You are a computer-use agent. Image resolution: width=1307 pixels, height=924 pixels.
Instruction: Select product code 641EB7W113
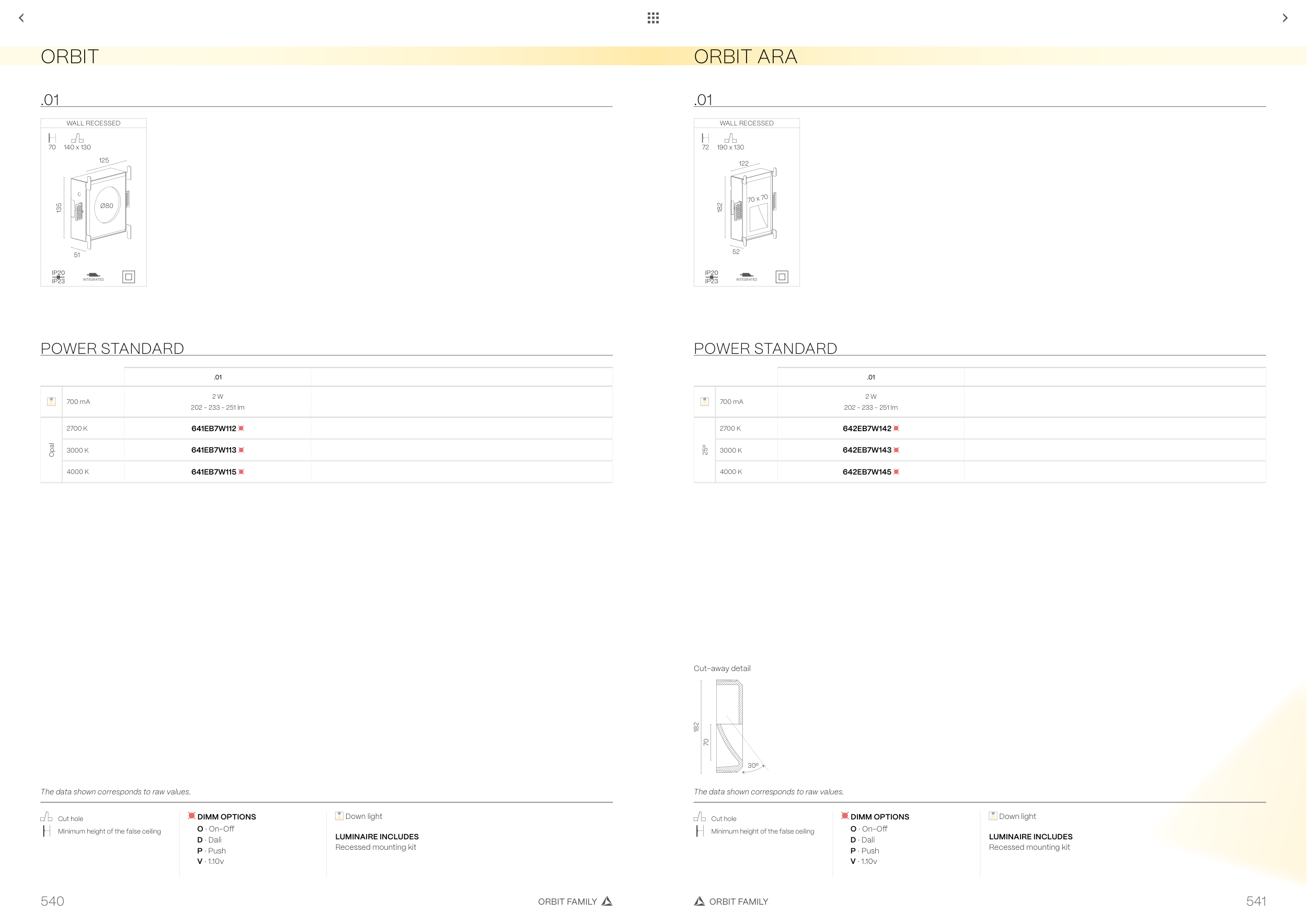click(x=213, y=450)
